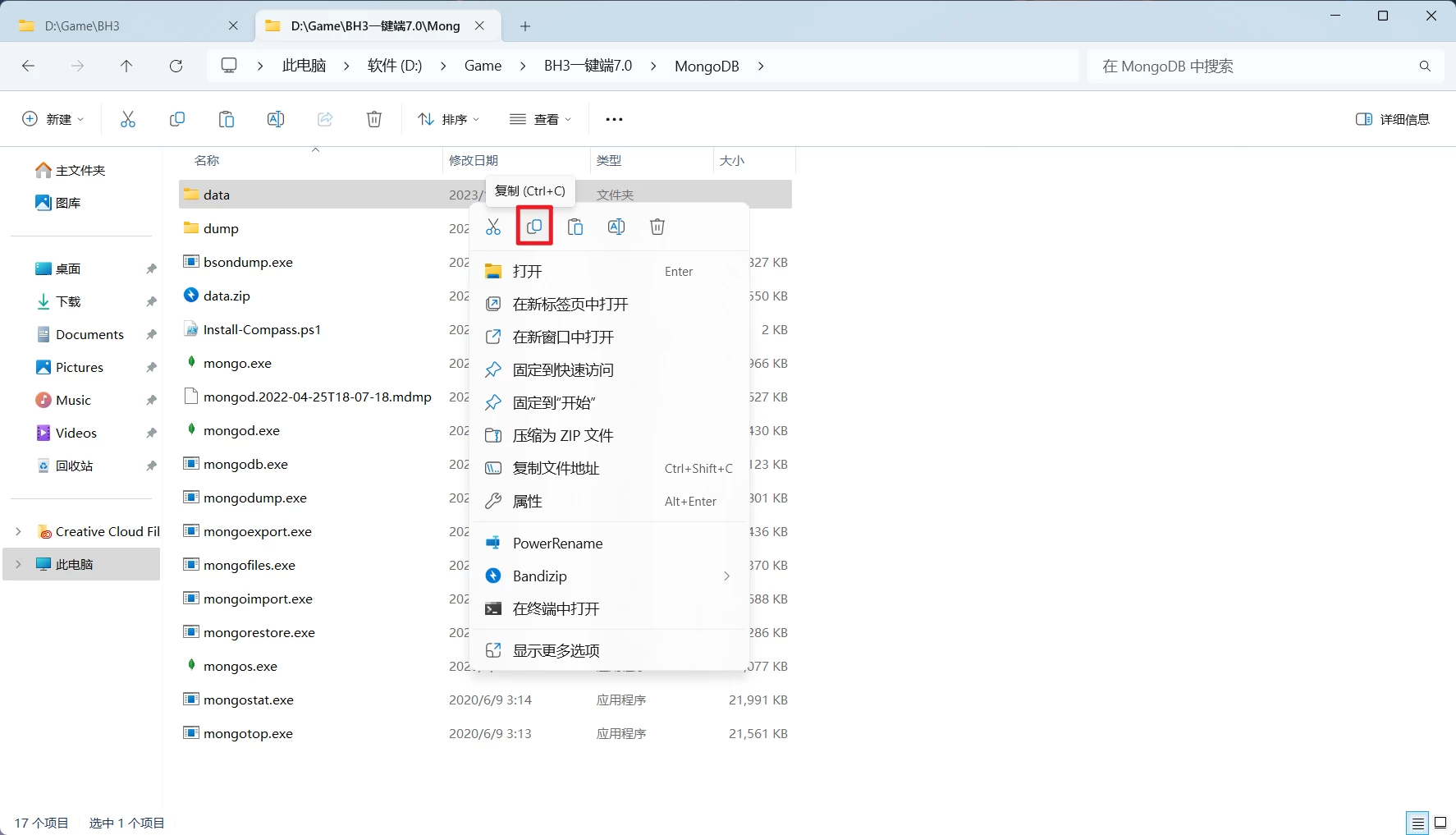The height and width of the screenshot is (835, 1456).
Task: Select 属性 in the context menu
Action: click(x=527, y=501)
